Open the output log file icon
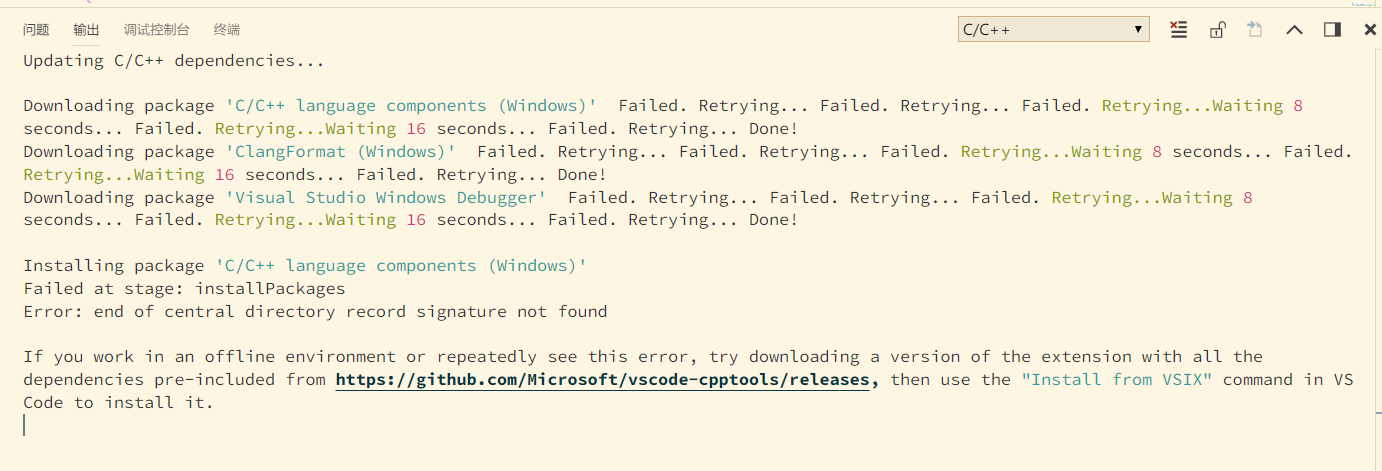The height and width of the screenshot is (471, 1382). (x=1255, y=30)
